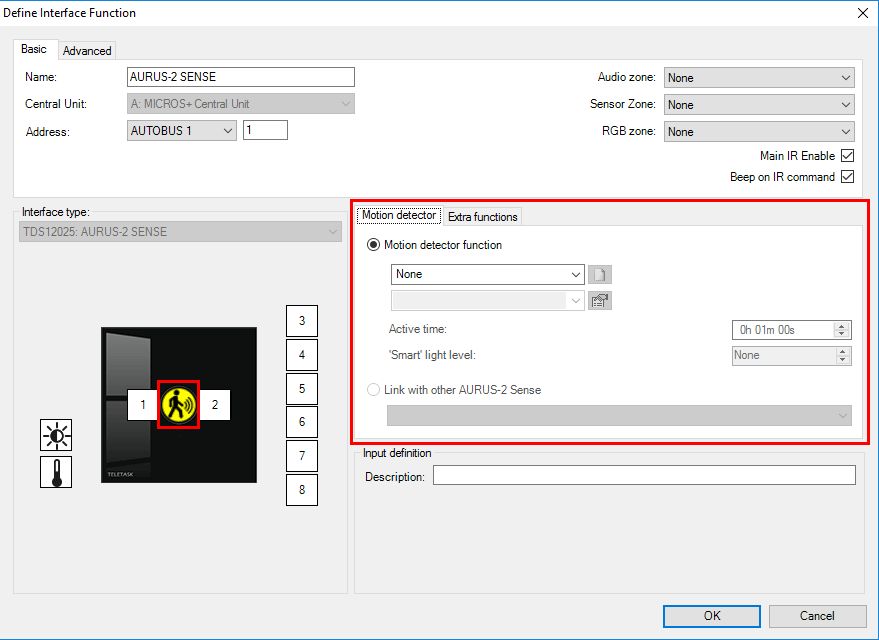Toggle the Main IR Enable checkbox
This screenshot has width=879, height=640.
(847, 156)
